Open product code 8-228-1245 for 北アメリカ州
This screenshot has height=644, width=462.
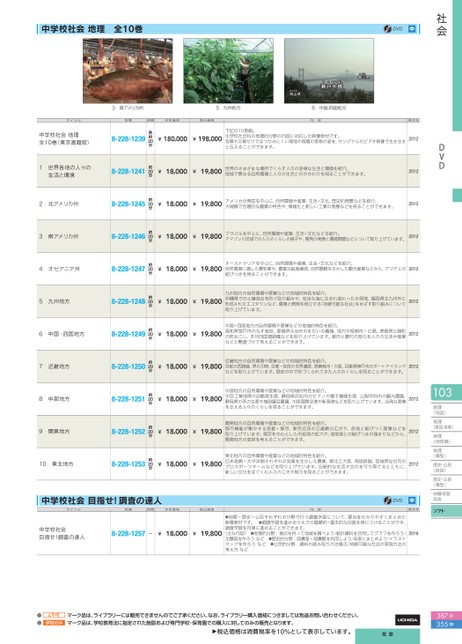pyautogui.click(x=128, y=204)
